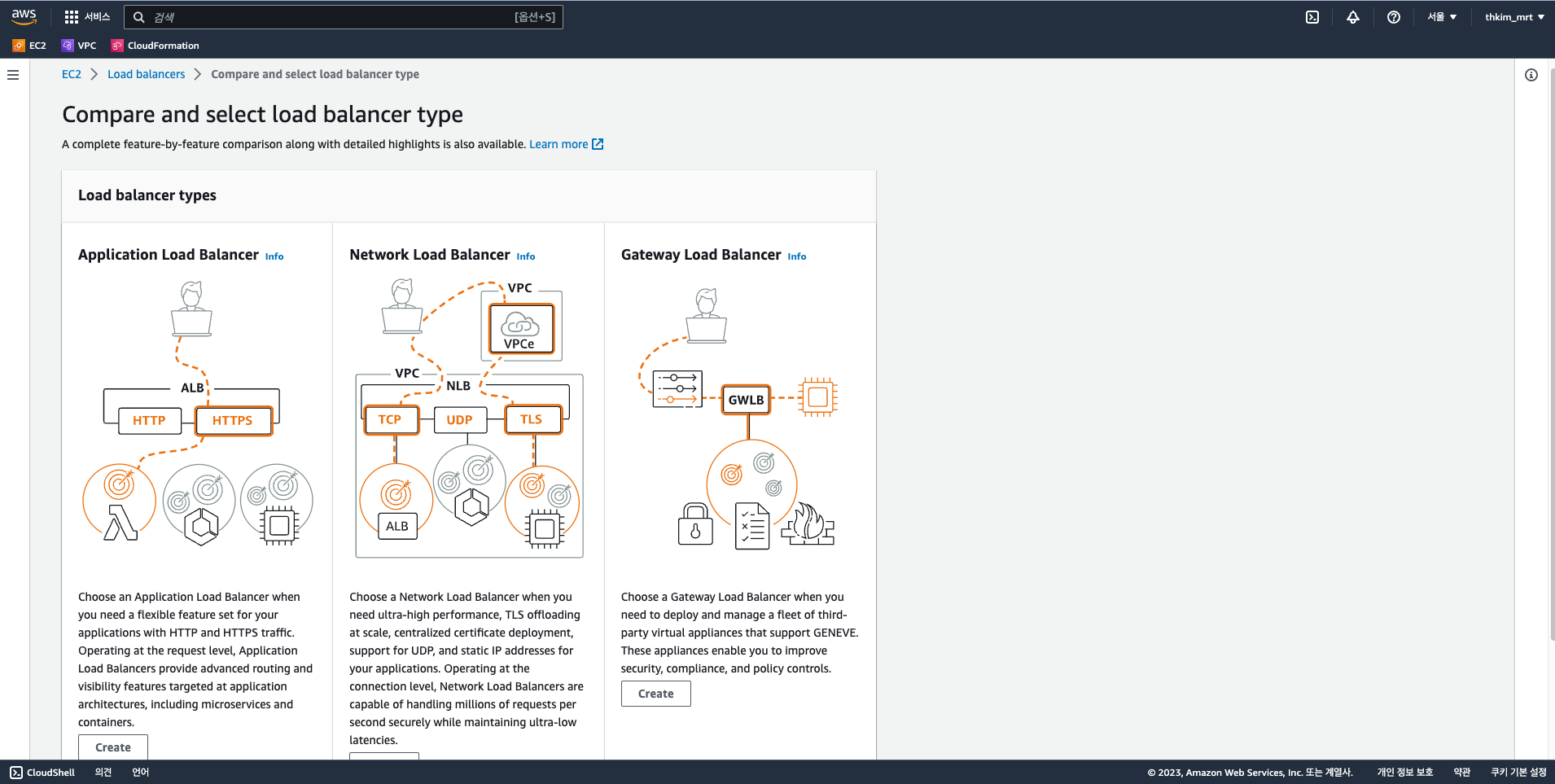Click the GWLB box in diagram
Screen dimensions: 1555x784
[x=747, y=400]
